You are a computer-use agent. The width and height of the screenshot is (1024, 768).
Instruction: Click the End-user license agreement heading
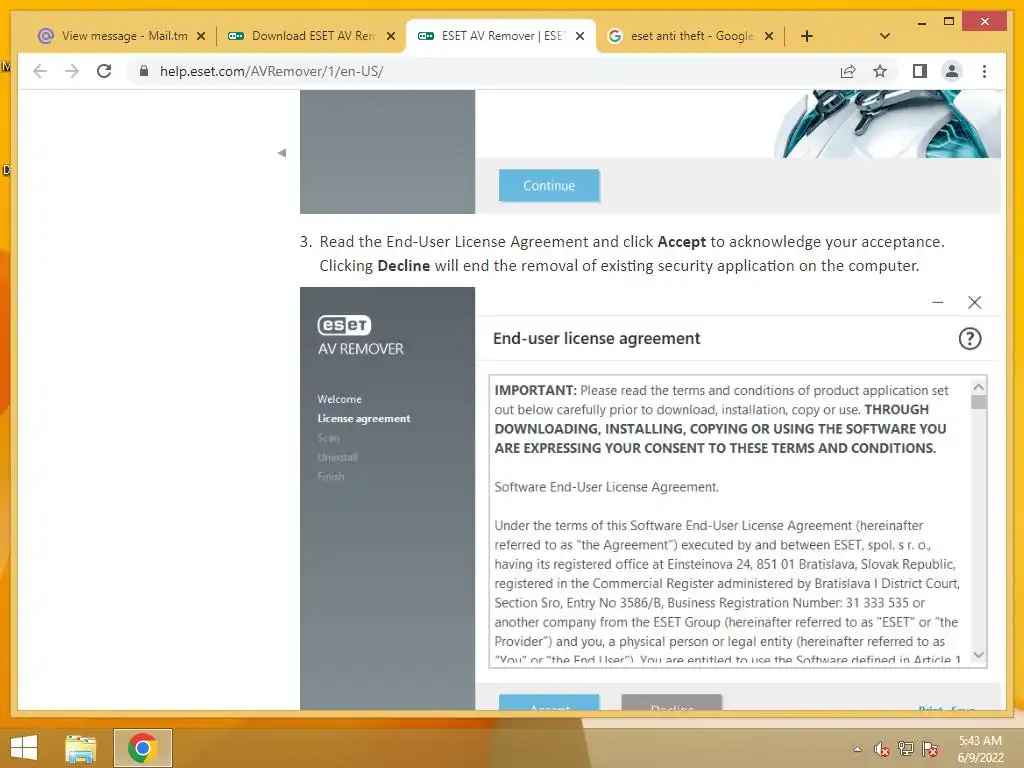click(596, 338)
